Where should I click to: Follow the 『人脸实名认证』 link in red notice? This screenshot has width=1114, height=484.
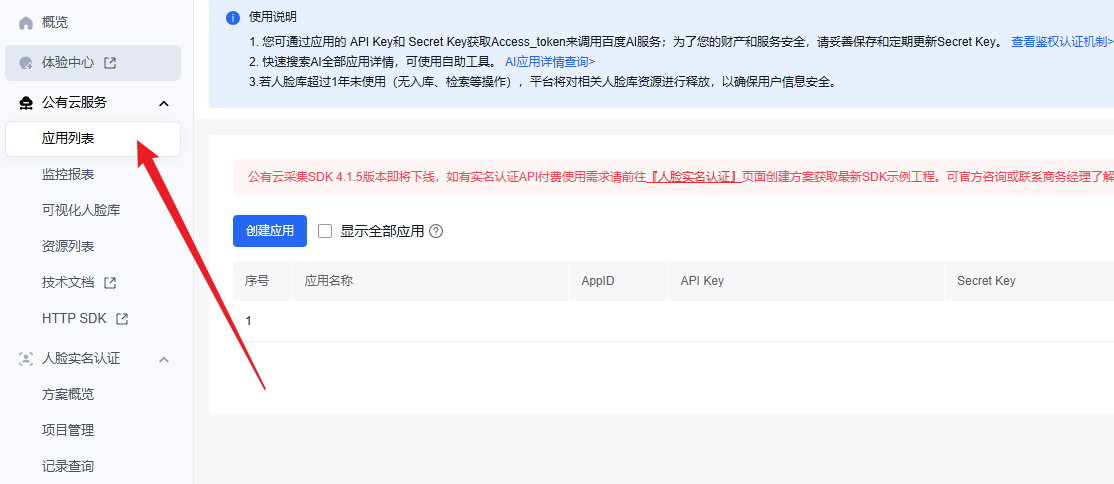pyautogui.click(x=695, y=177)
